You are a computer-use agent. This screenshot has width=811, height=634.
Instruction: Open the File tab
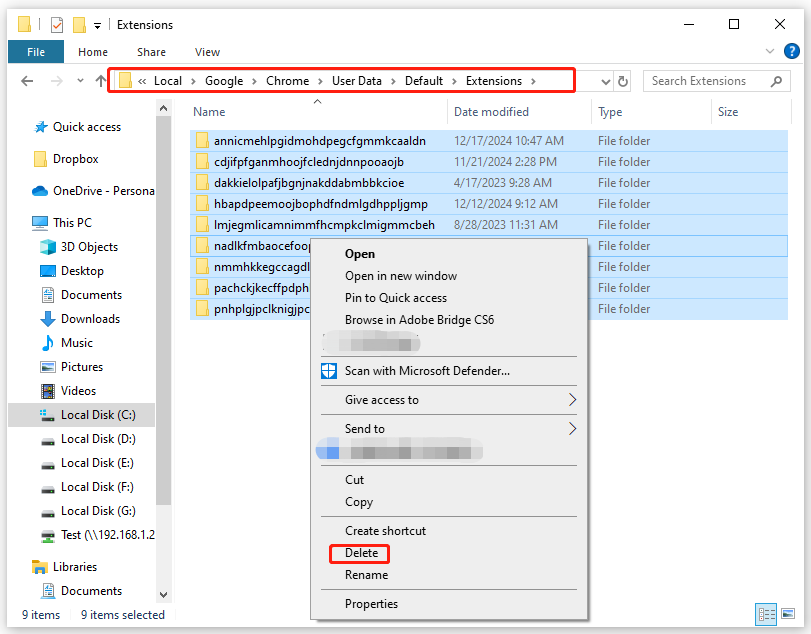36,52
